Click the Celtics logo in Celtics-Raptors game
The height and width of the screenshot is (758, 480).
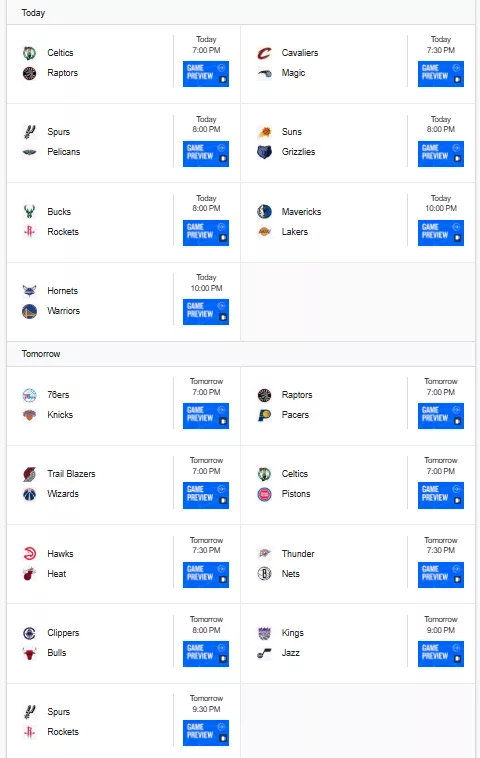(29, 53)
